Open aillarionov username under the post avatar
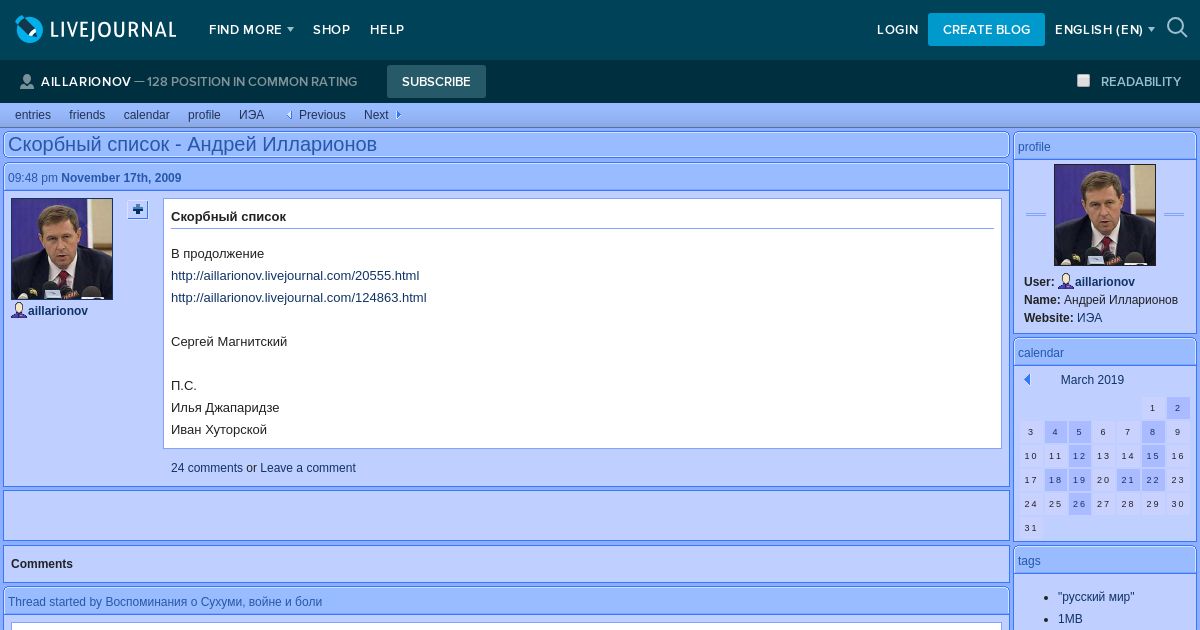 [x=58, y=311]
